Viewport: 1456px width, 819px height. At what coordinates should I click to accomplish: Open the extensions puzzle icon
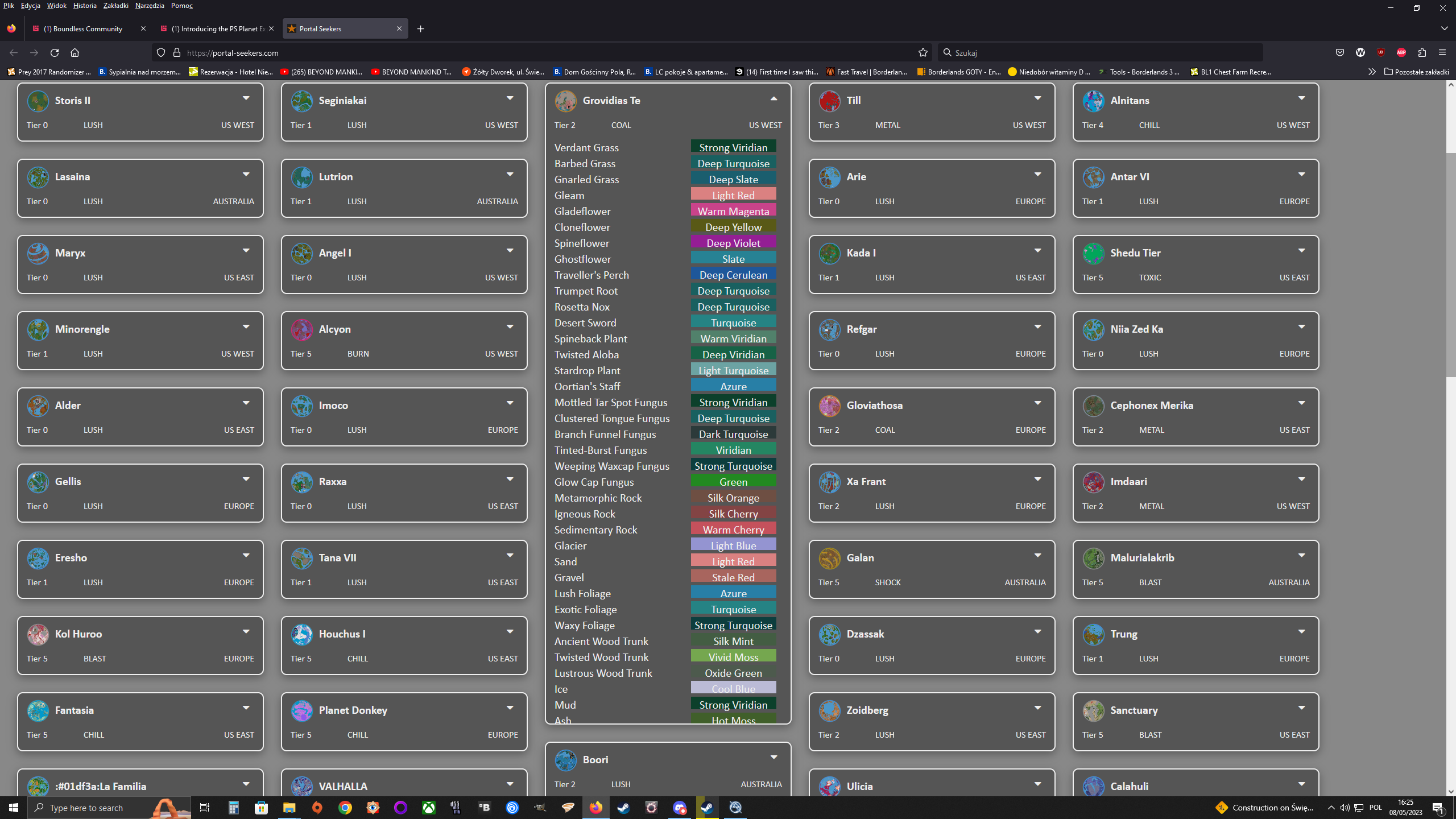coord(1422,52)
